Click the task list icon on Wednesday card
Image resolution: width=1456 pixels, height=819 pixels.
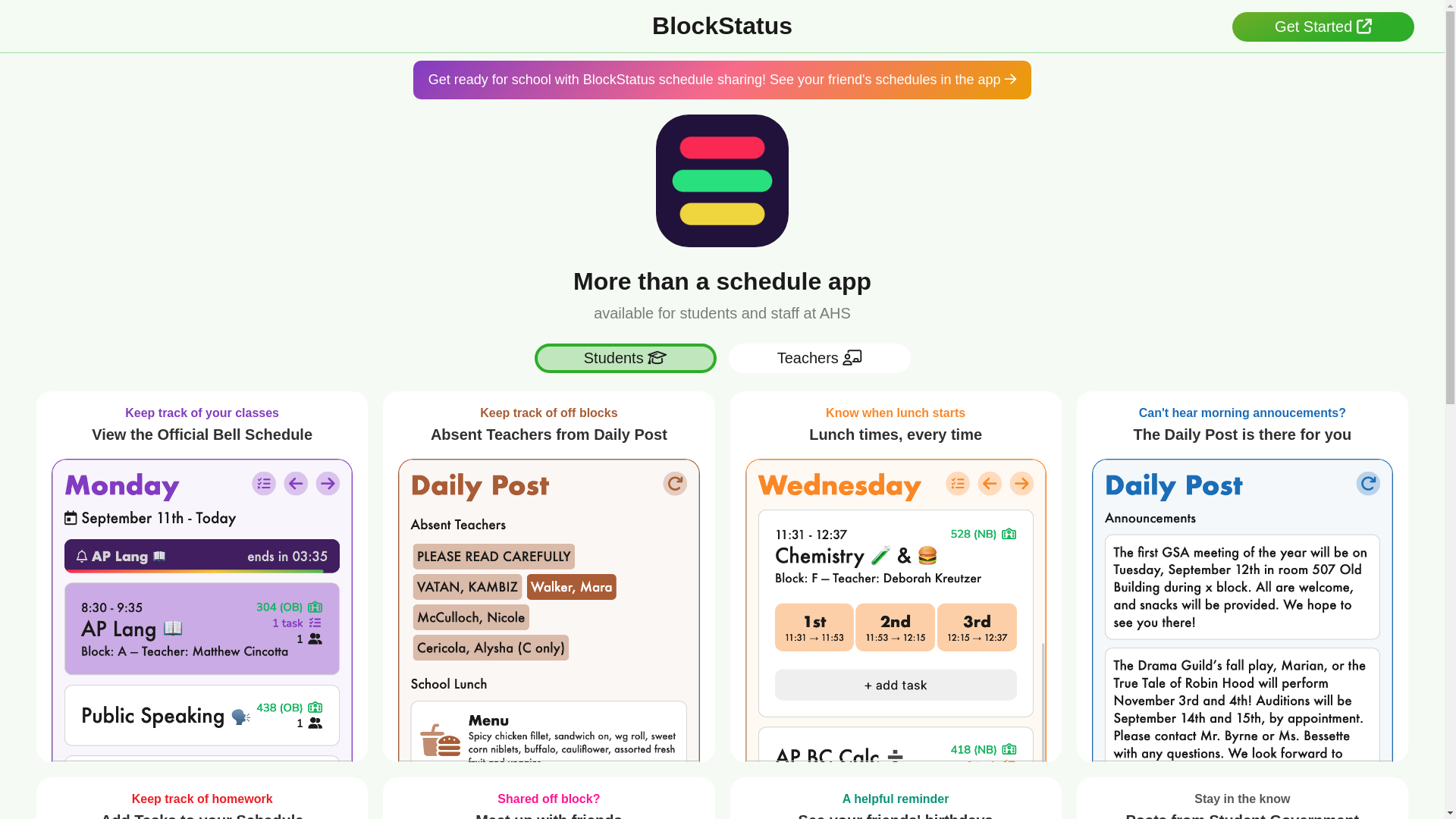[958, 484]
